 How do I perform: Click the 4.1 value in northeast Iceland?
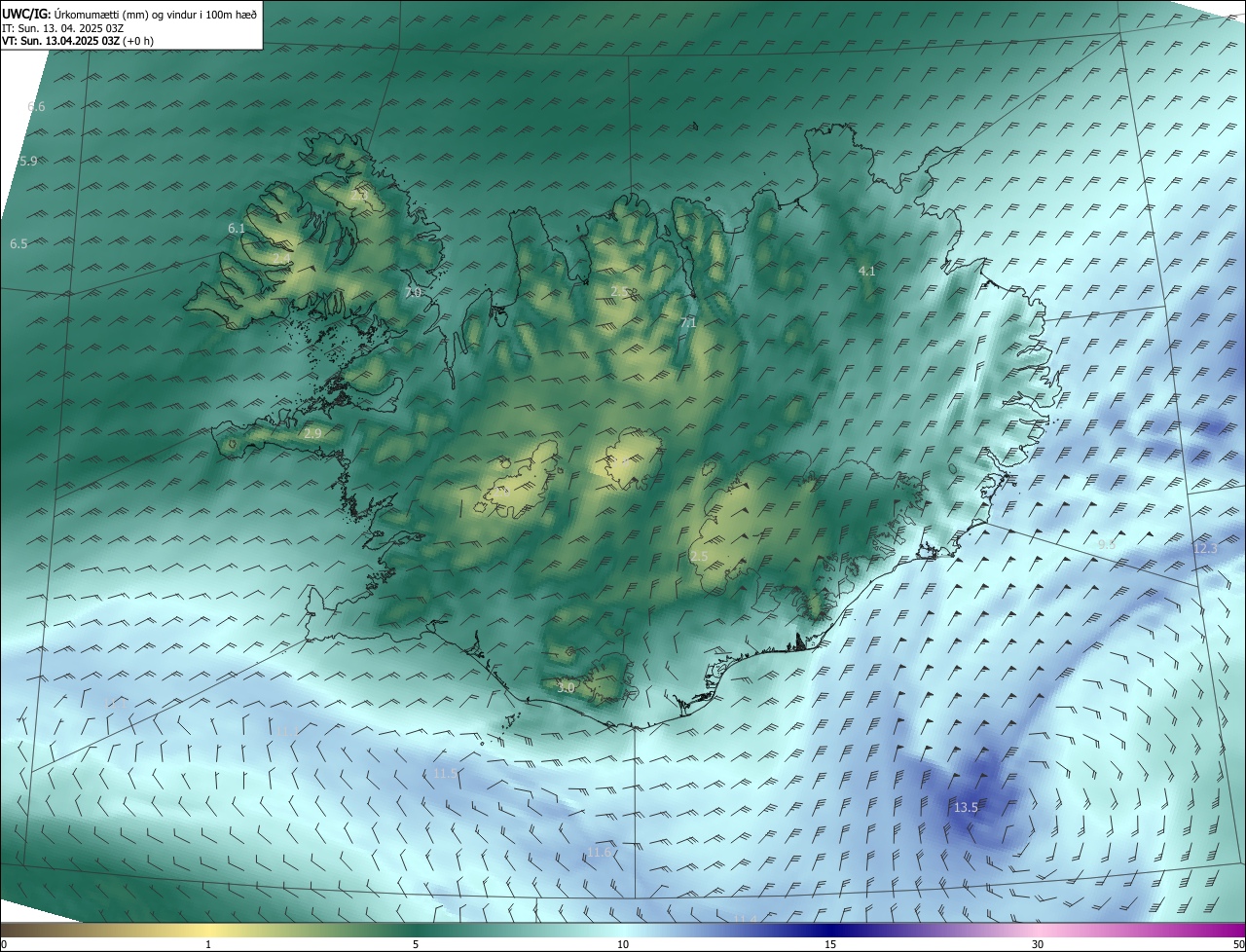[x=867, y=271]
